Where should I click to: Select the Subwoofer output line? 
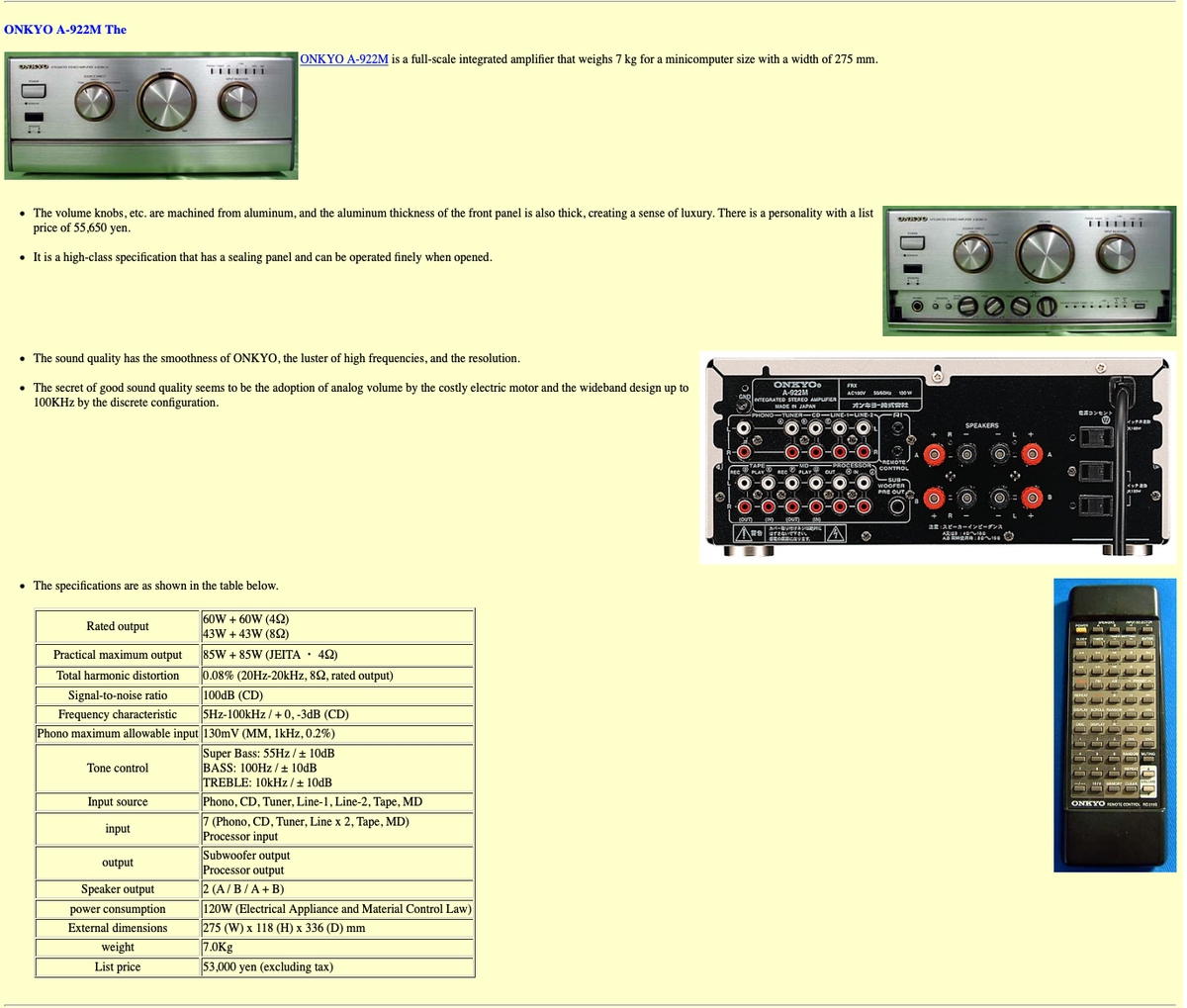point(246,856)
